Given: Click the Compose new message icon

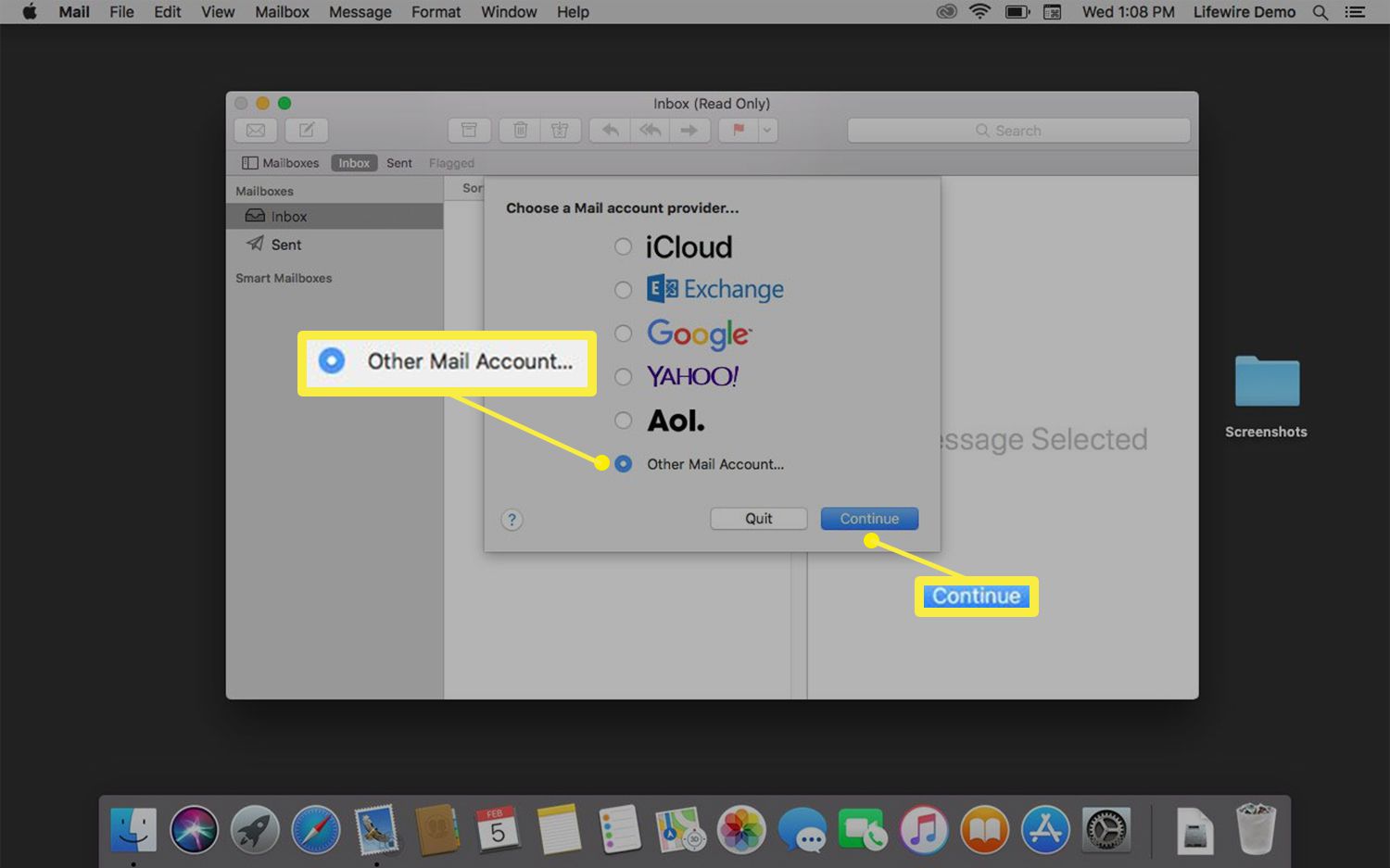Looking at the screenshot, I should tap(307, 131).
